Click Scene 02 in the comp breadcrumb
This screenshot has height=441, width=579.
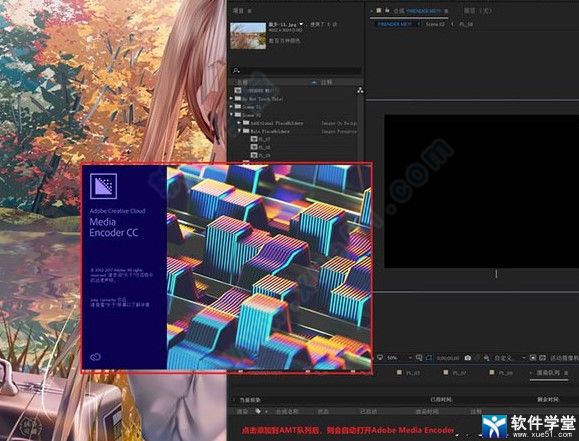click(435, 24)
